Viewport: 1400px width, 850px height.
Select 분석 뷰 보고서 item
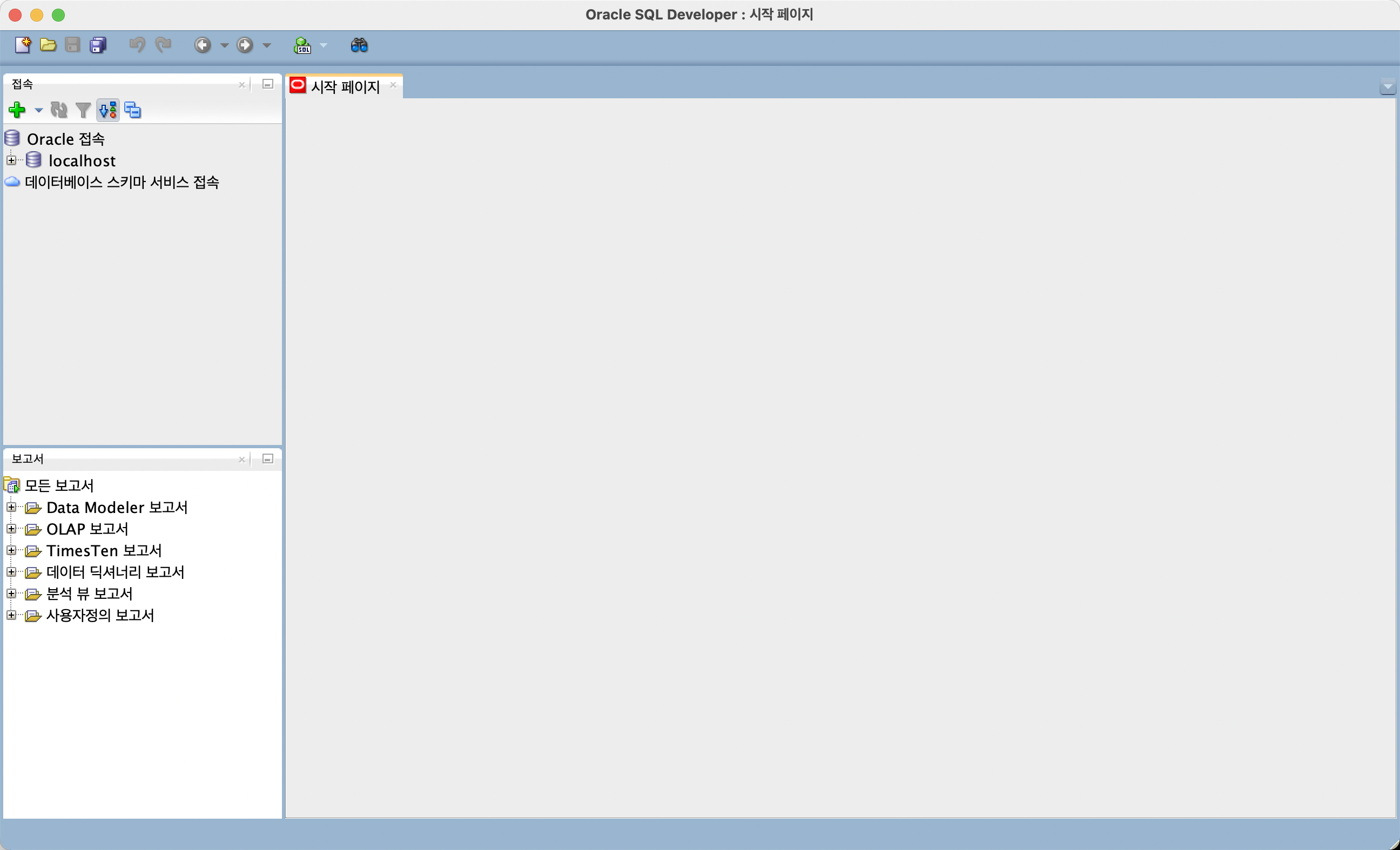tap(90, 593)
